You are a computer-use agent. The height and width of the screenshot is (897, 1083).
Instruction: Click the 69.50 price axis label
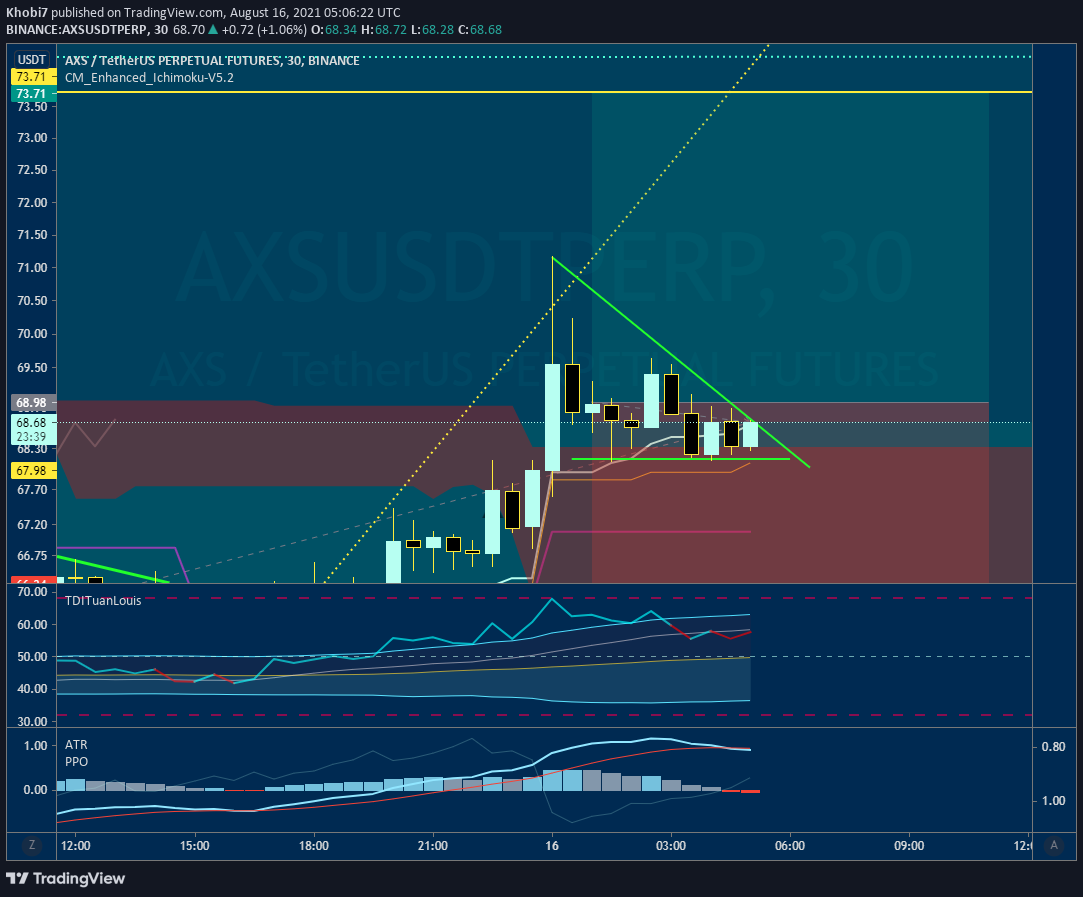click(x=32, y=367)
